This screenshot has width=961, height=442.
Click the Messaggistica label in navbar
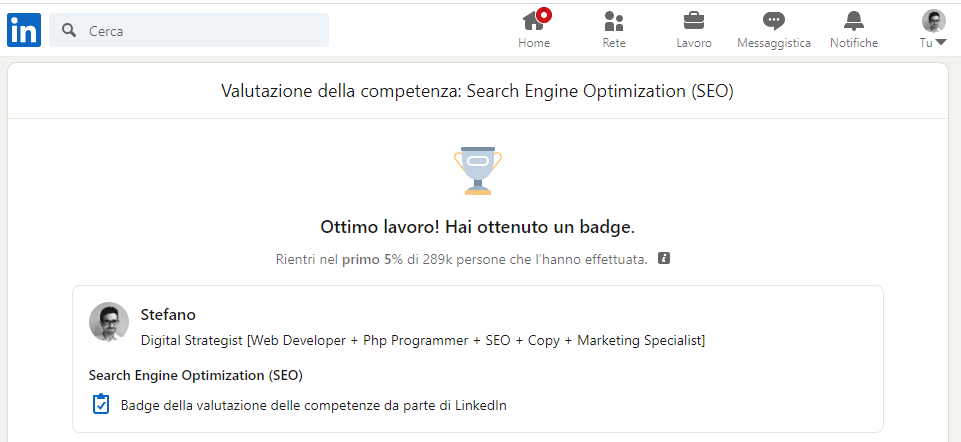click(x=773, y=43)
